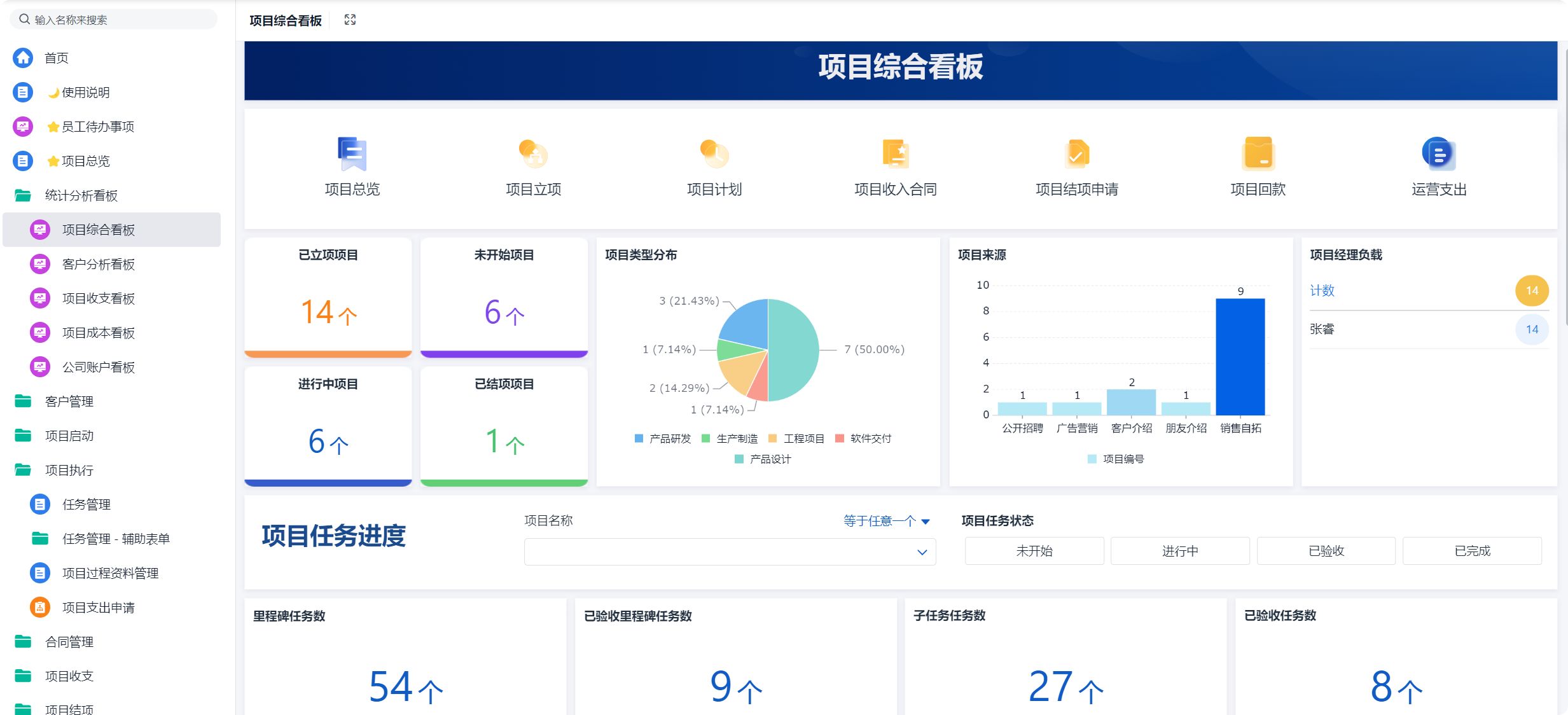Open the 项目结项申请 checkmark icon
1568x715 pixels.
click(x=1076, y=154)
